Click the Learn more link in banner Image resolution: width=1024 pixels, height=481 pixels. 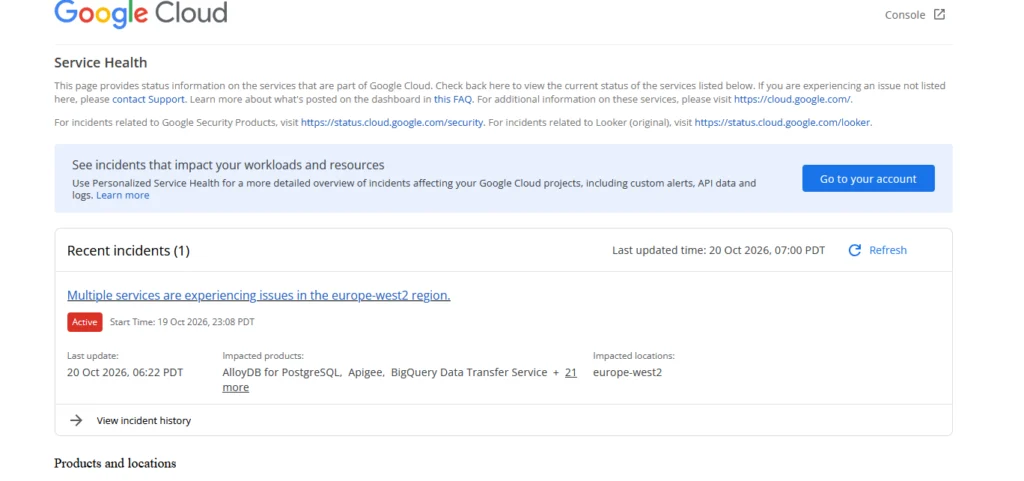click(123, 195)
